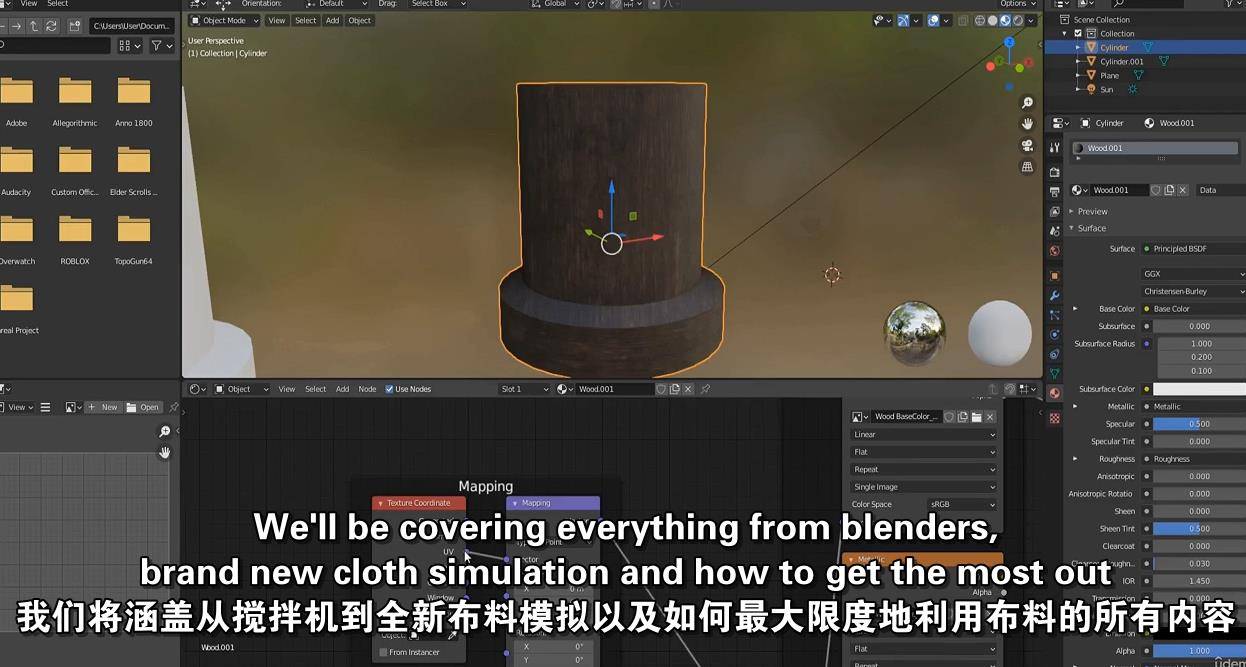Image resolution: width=1246 pixels, height=667 pixels.
Task: Click the Open image button
Action: (143, 407)
